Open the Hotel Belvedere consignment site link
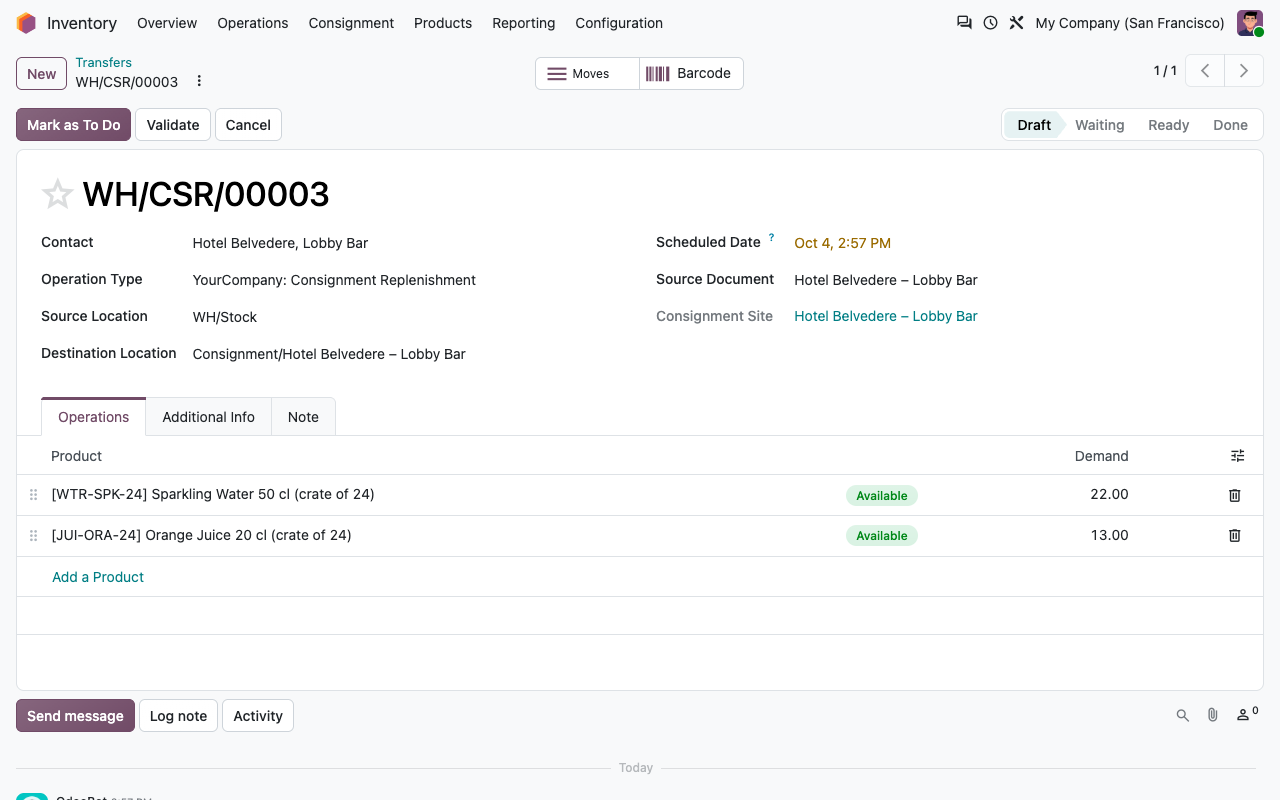This screenshot has width=1280, height=800. click(886, 316)
